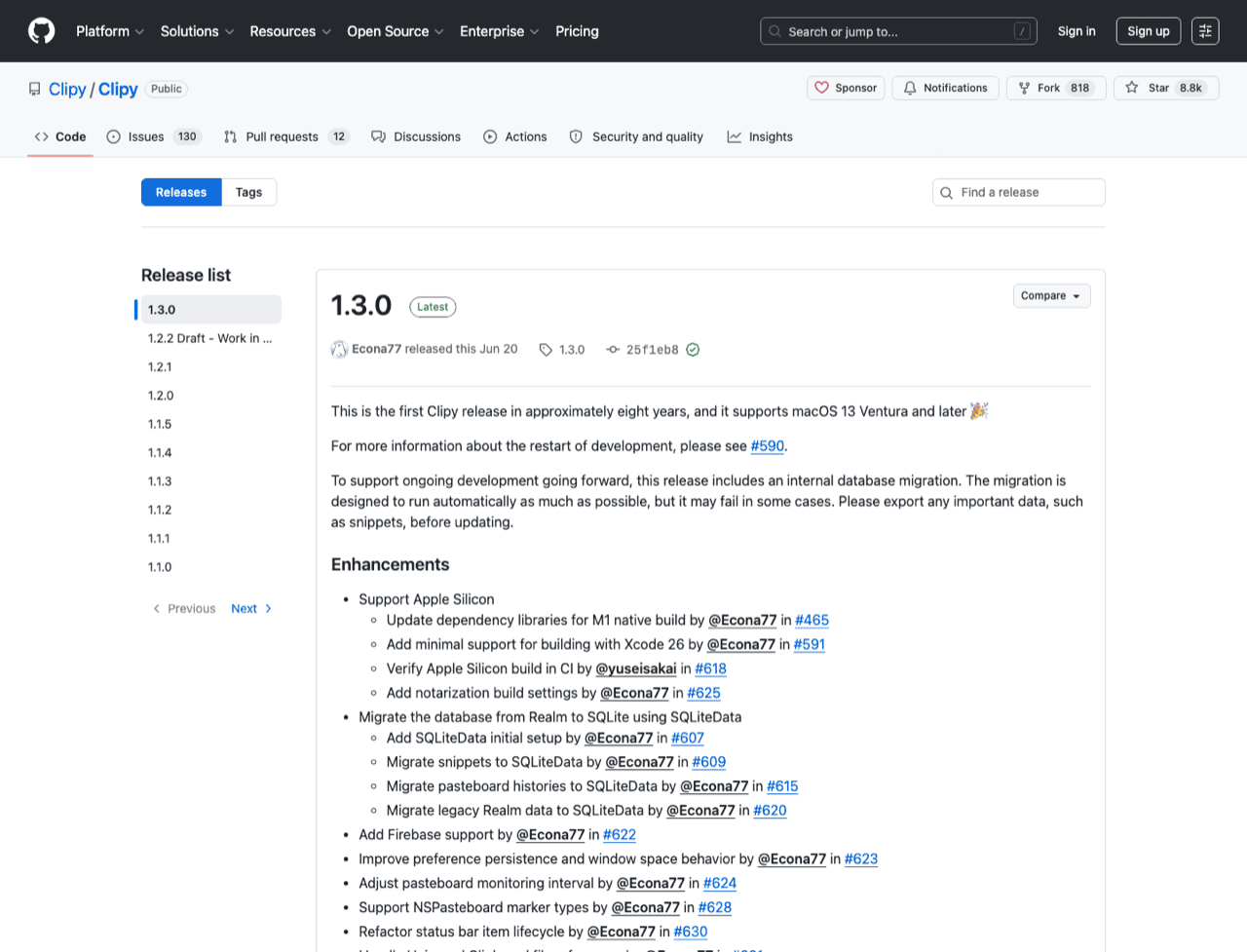The height and width of the screenshot is (952, 1247).
Task: Click the Notifications bell icon
Action: tap(910, 88)
